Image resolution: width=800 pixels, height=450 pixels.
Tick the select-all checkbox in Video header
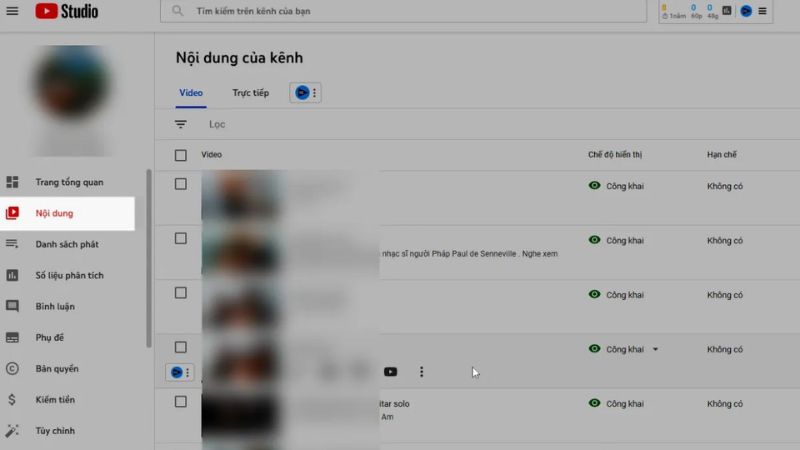pyautogui.click(x=181, y=155)
